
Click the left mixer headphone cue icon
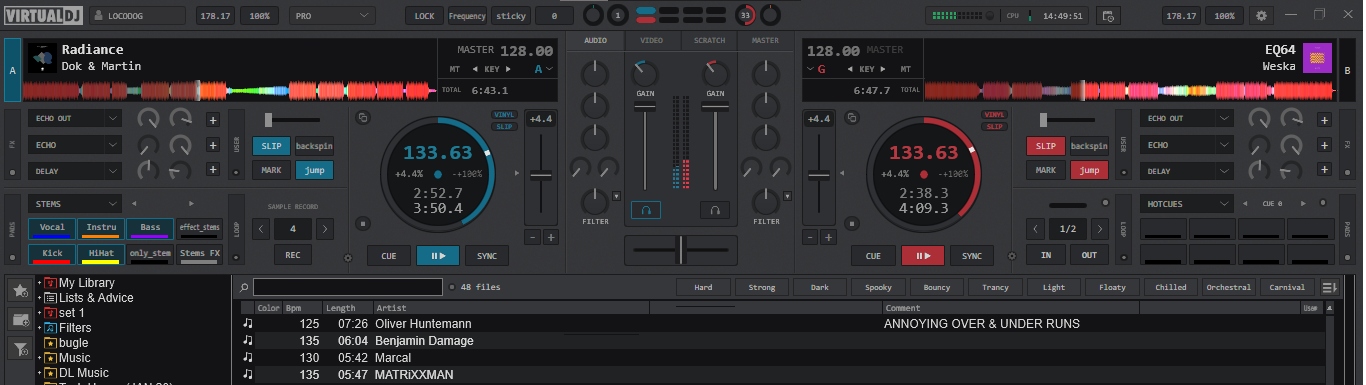click(x=645, y=210)
